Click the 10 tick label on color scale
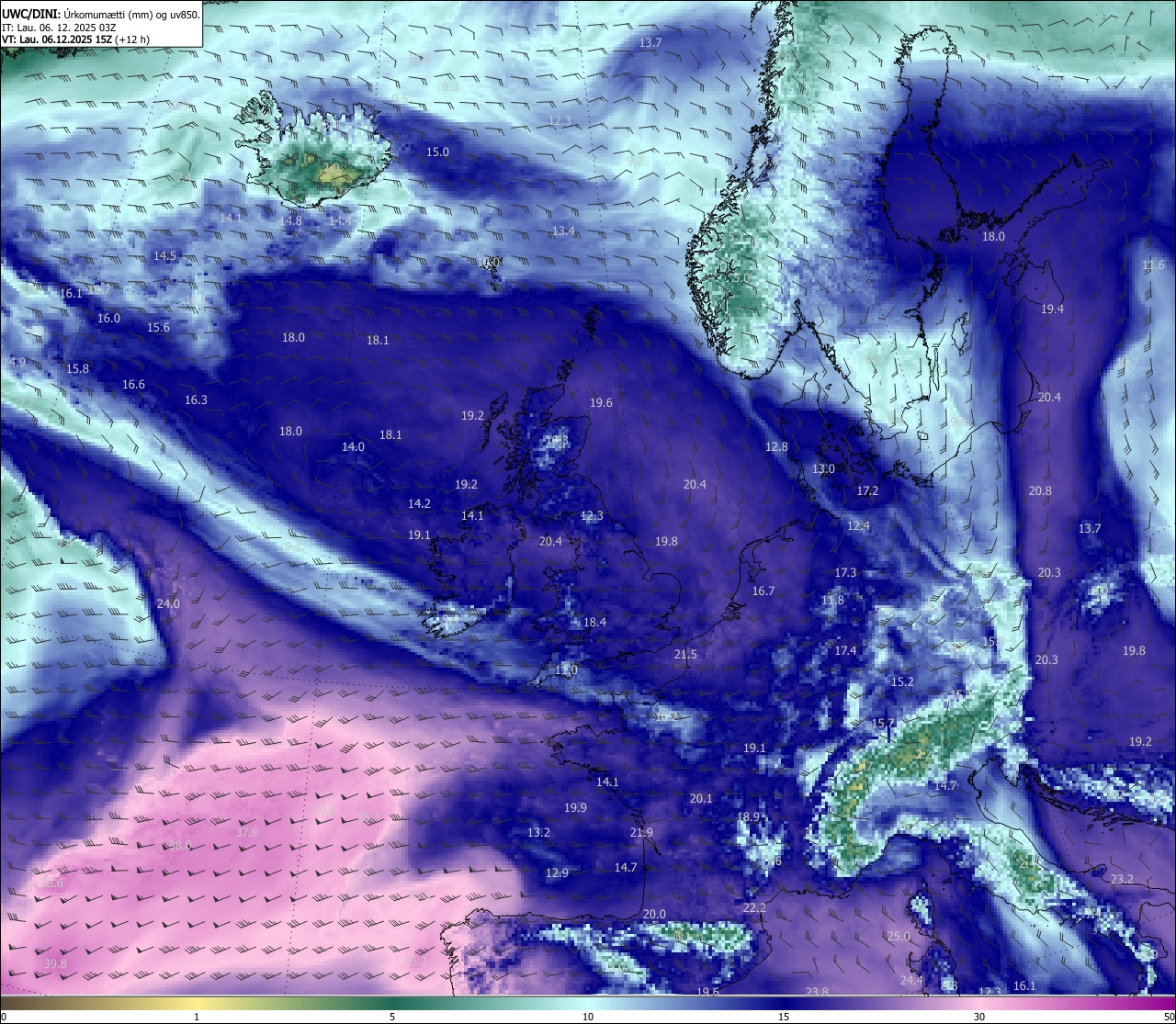This screenshot has width=1176, height=1024. tap(588, 1017)
